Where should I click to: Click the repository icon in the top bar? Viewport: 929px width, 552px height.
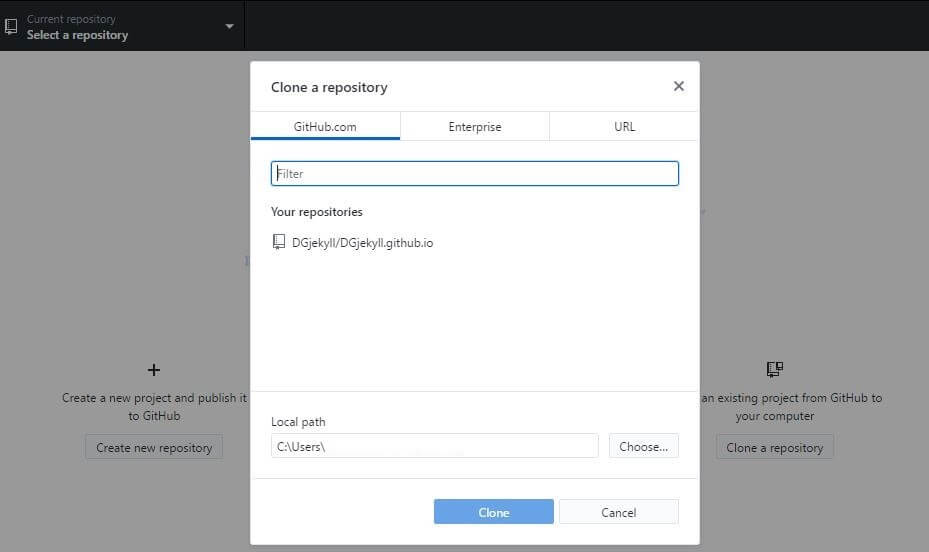tap(11, 27)
